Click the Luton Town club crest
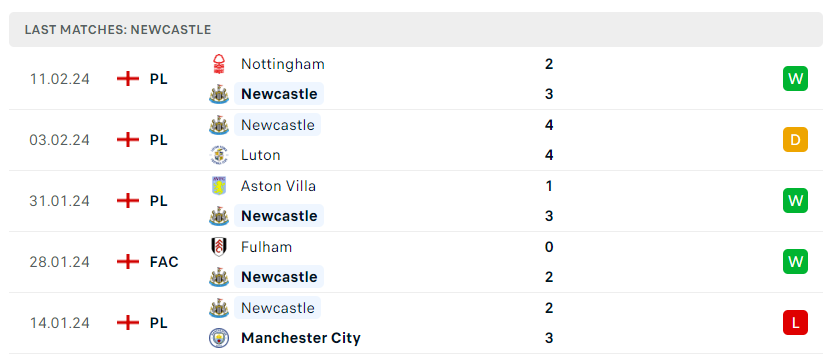The image size is (826, 360). pos(219,155)
